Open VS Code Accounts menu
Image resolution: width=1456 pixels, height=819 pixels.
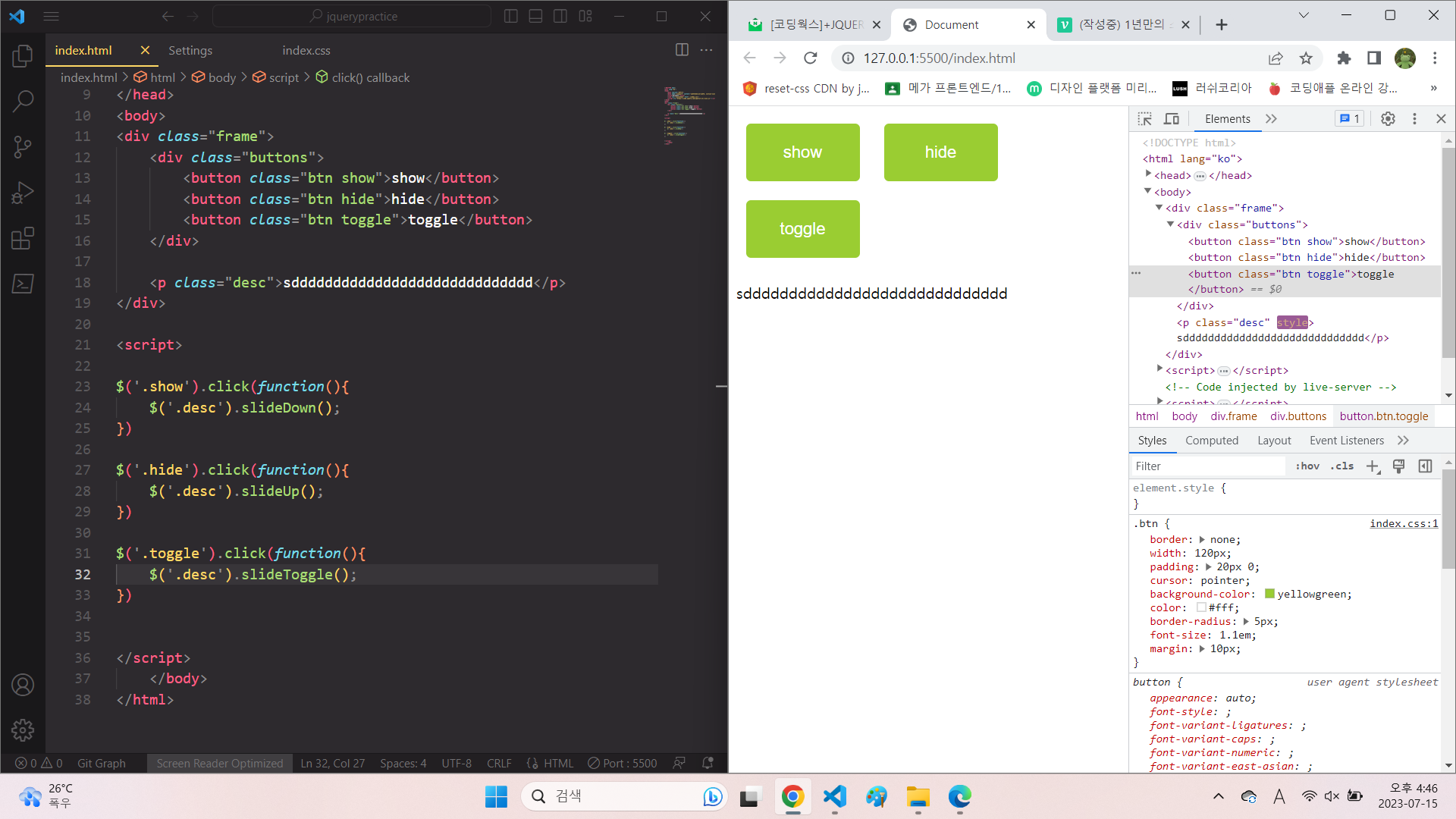pos(23,685)
